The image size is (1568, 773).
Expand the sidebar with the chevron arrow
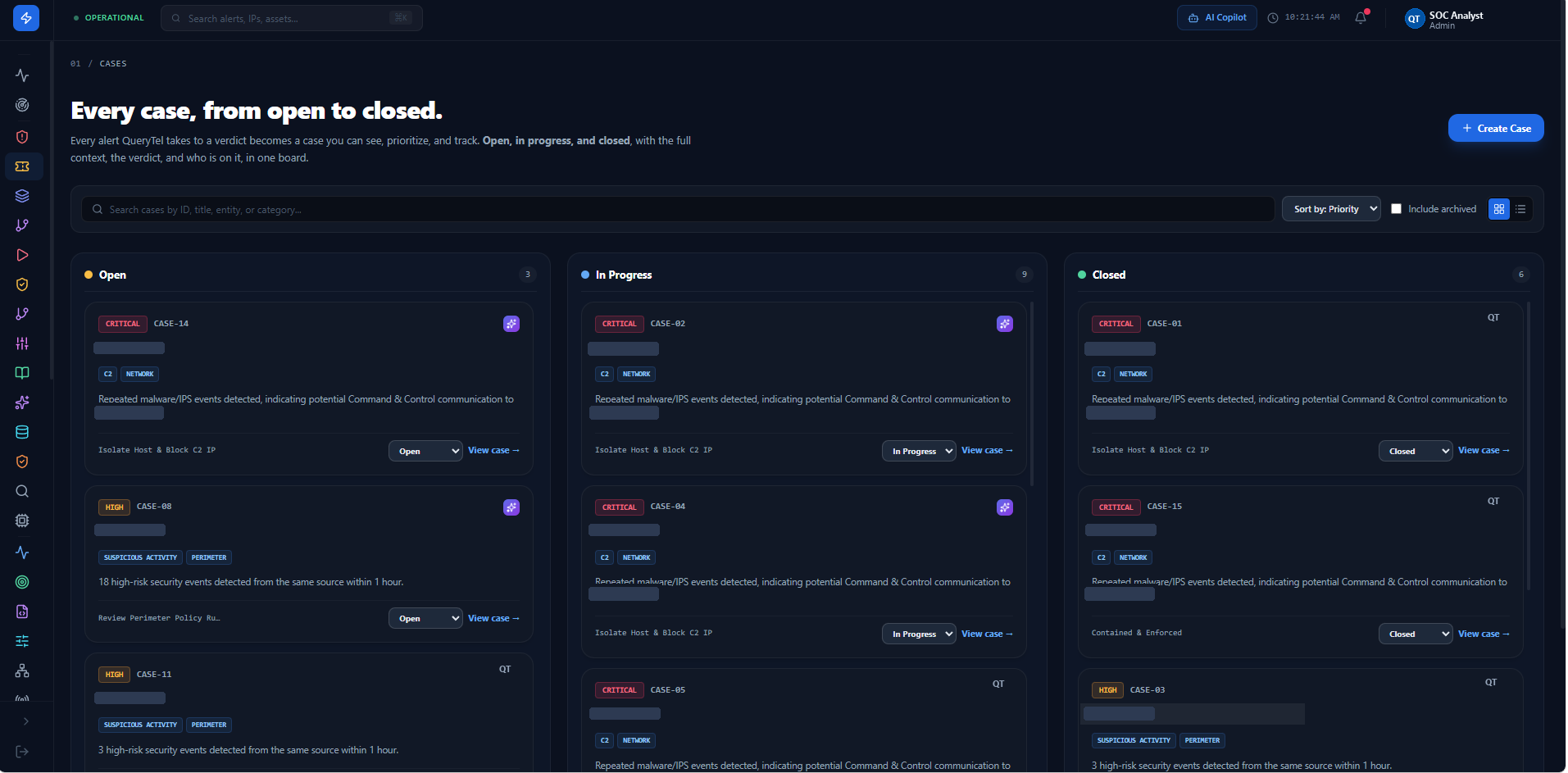click(26, 721)
